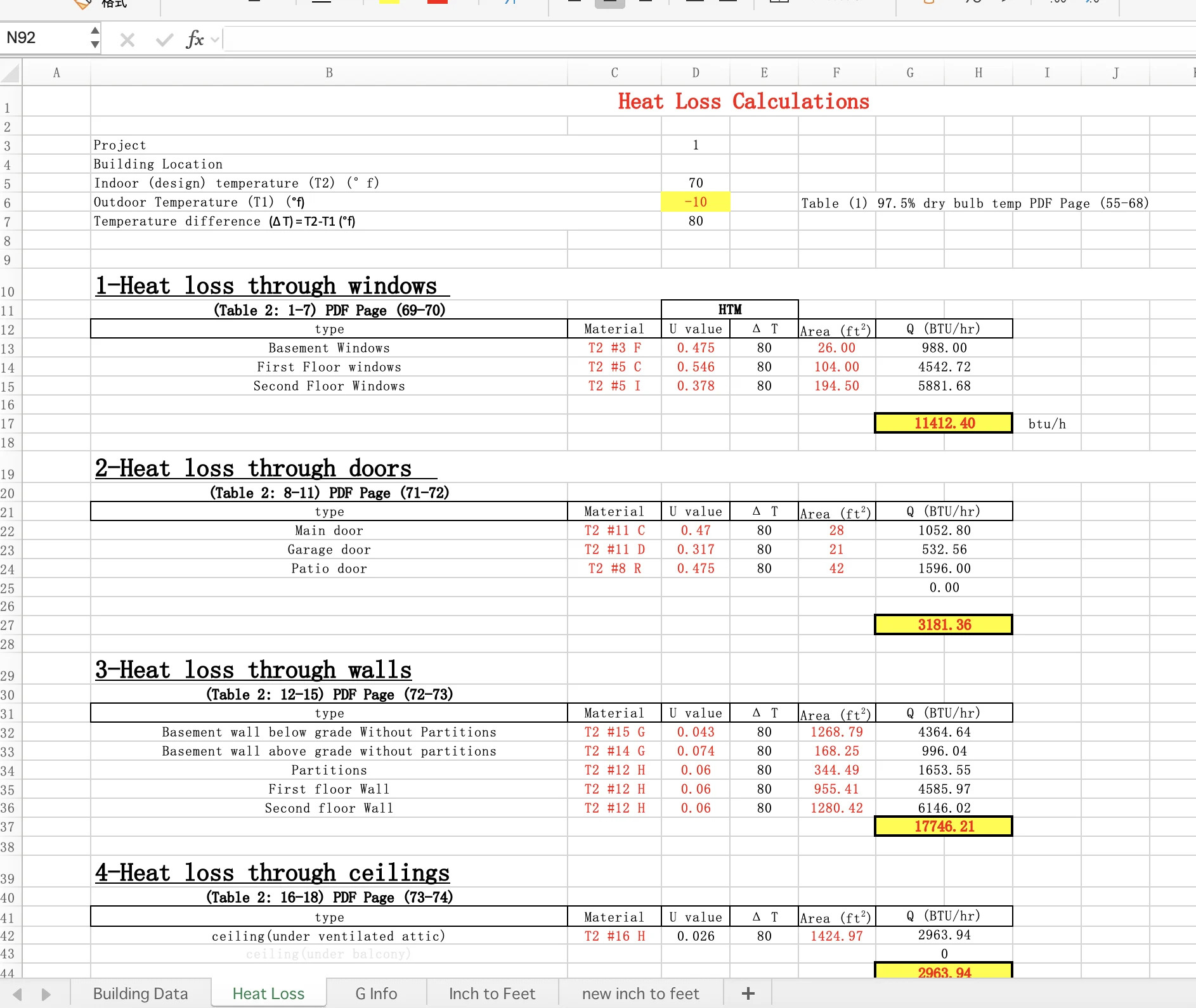Image resolution: width=1196 pixels, height=1008 pixels.
Task: Select the Heat Loss sheet tab
Action: pyautogui.click(x=269, y=993)
